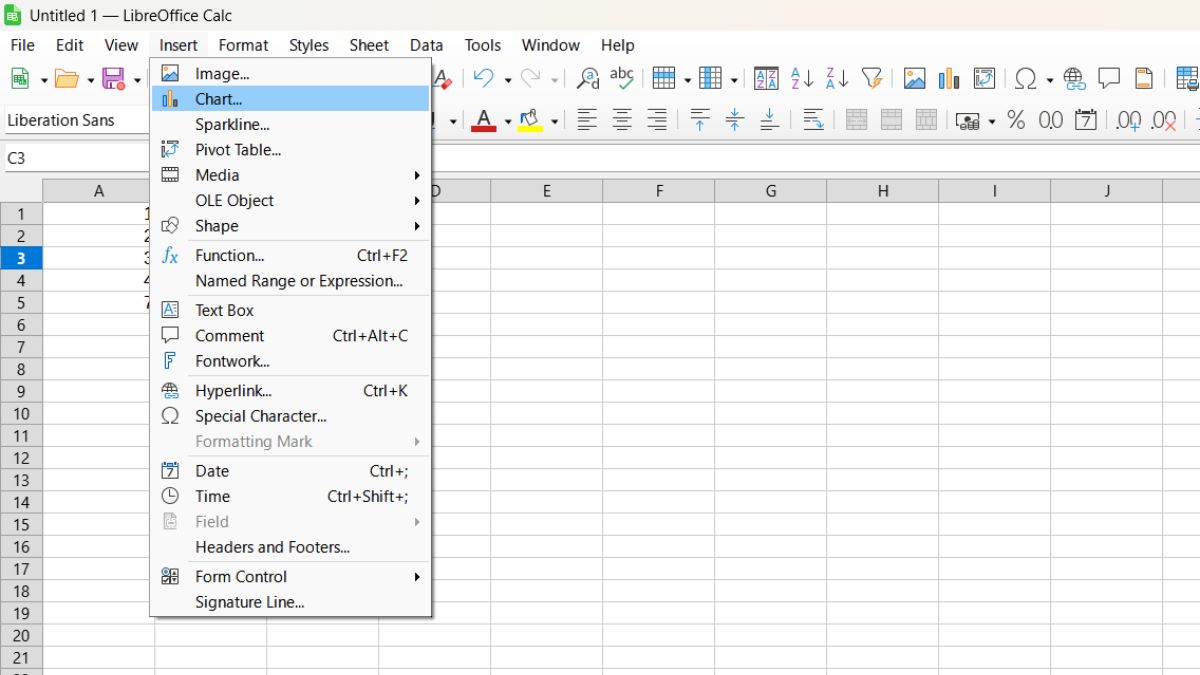
Task: Open the Font Color dropdown arrow
Action: (508, 121)
